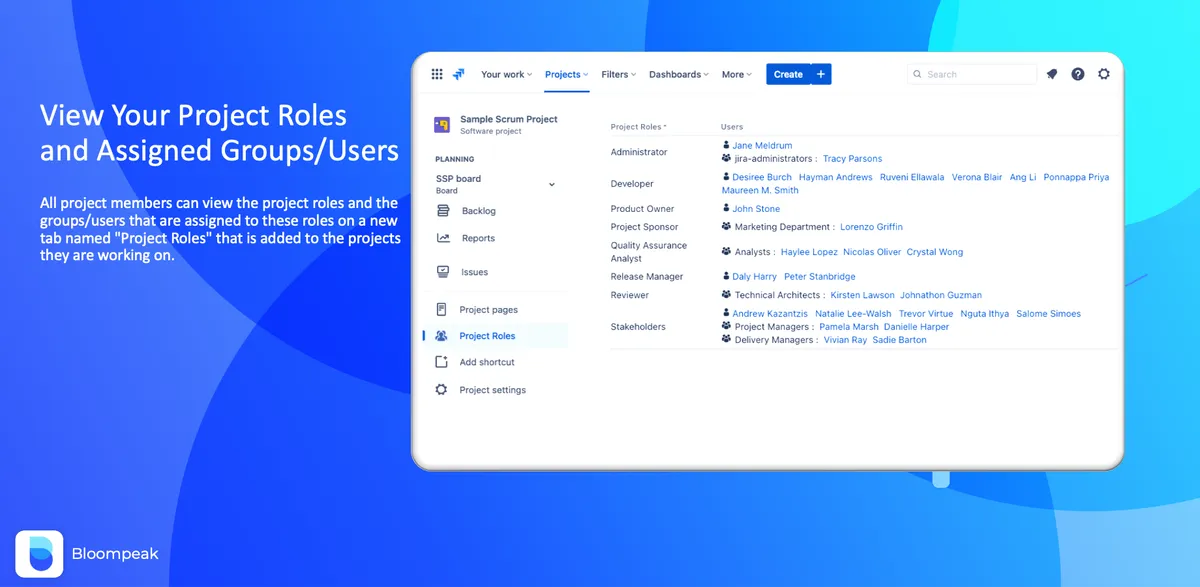Click the Add shortcut plus icon
Image resolution: width=1200 pixels, height=587 pixels.
(442, 362)
